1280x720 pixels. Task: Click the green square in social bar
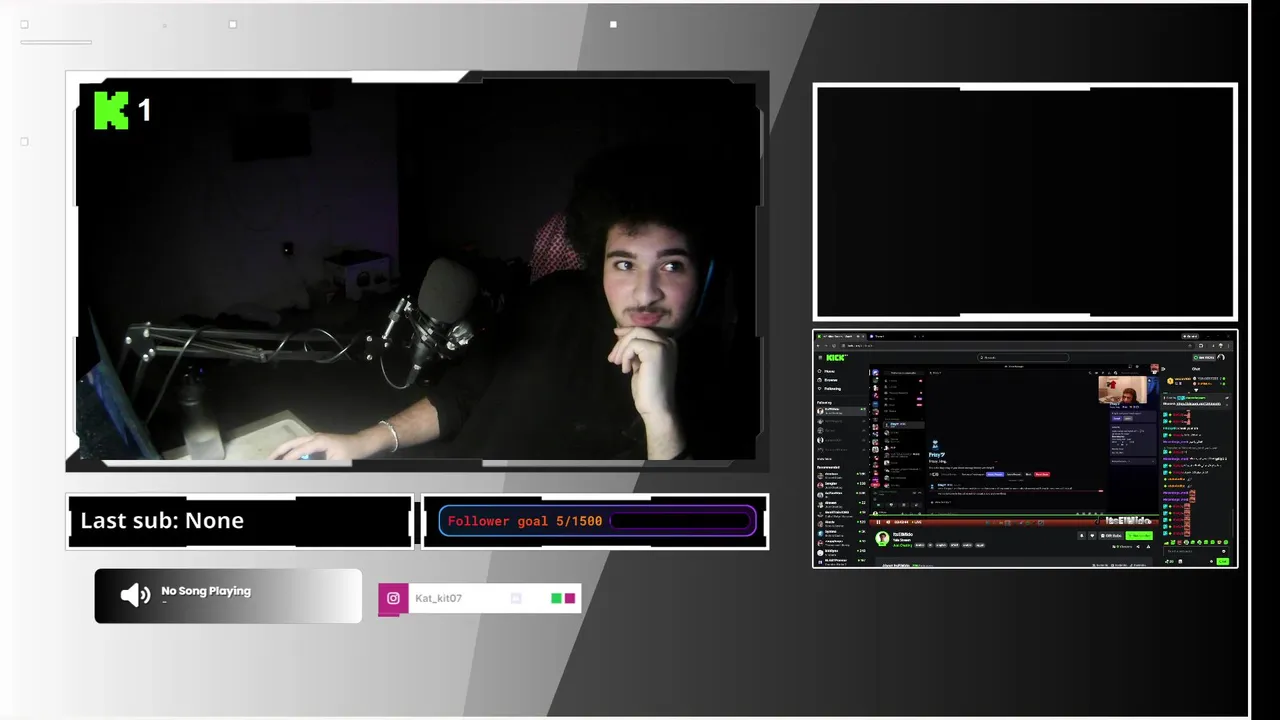point(556,598)
